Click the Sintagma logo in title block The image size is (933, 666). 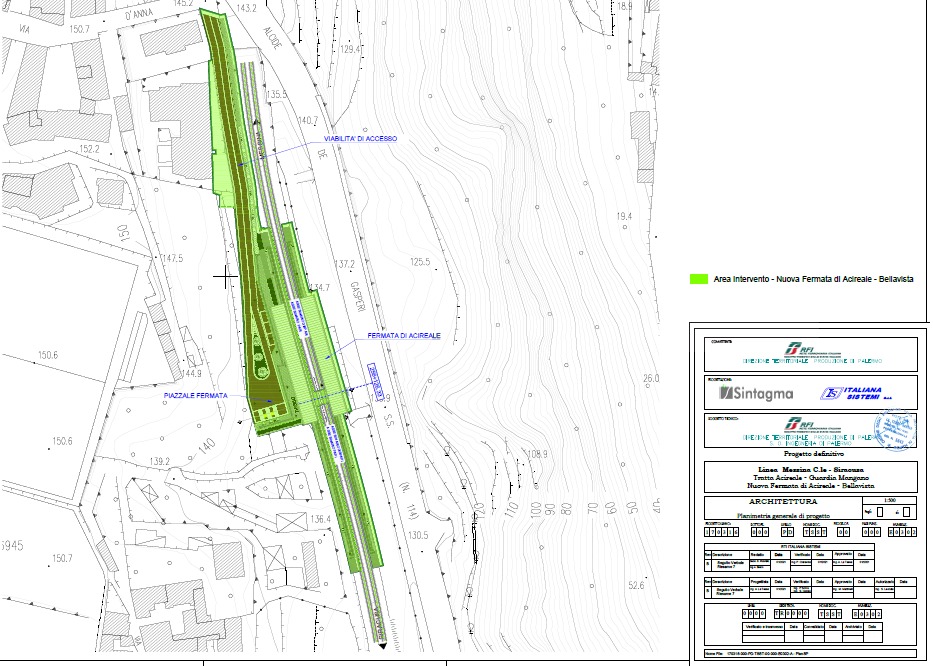(x=756, y=393)
